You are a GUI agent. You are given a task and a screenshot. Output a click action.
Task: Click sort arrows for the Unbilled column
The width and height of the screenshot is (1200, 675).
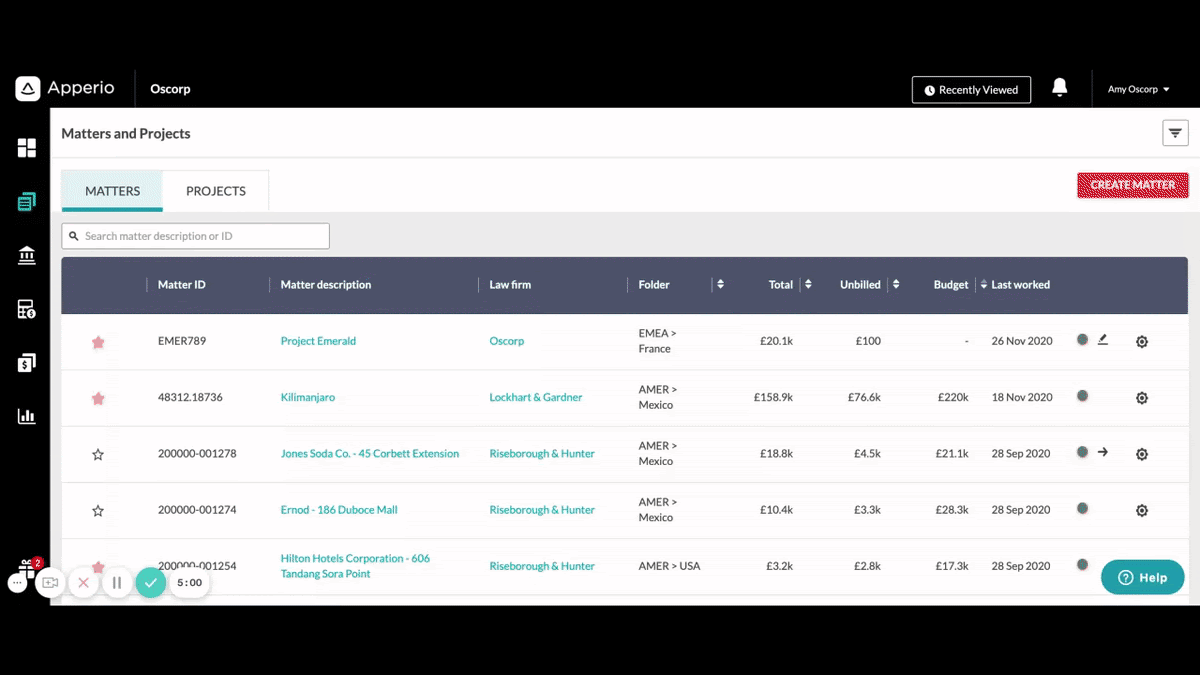tap(896, 284)
